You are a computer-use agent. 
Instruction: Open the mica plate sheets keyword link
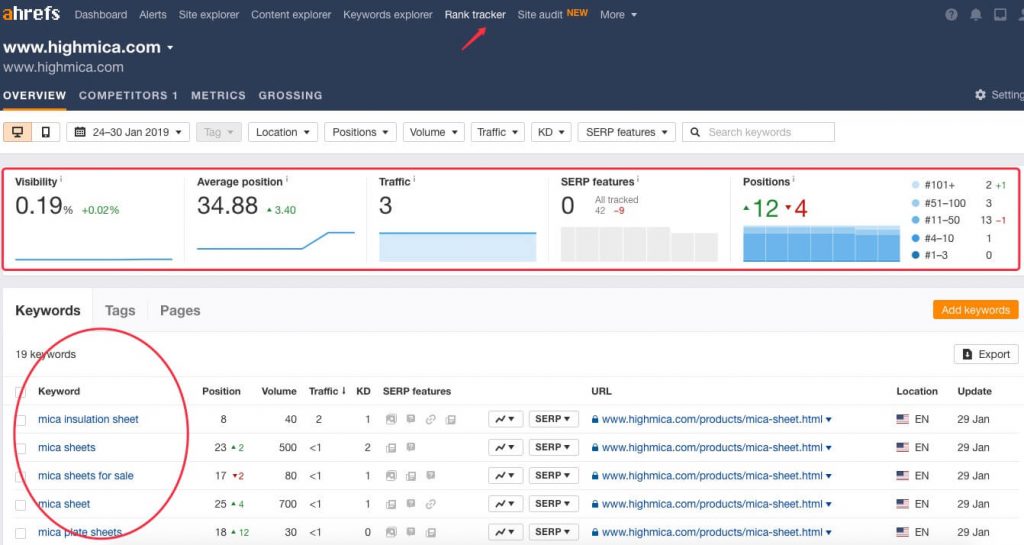point(80,532)
